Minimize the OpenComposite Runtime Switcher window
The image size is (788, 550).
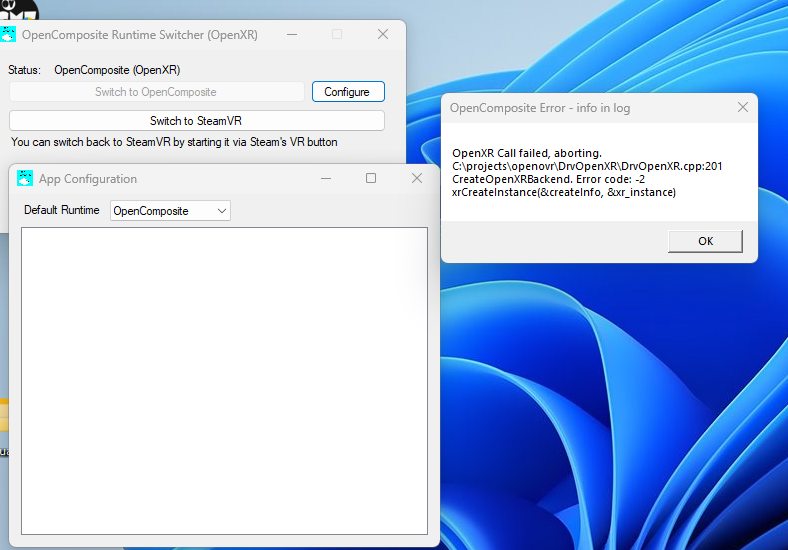[x=292, y=34]
